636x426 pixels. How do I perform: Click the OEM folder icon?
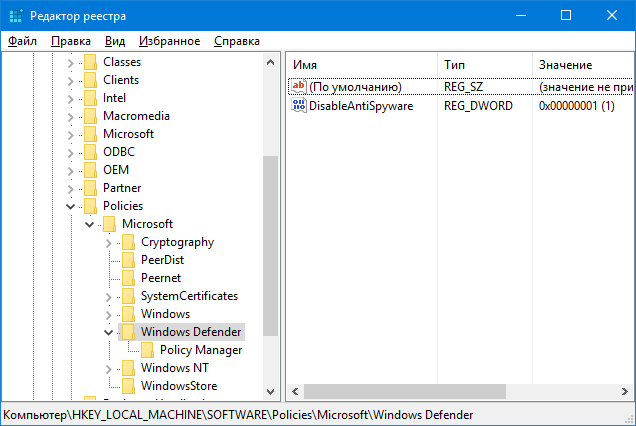[x=90, y=170]
